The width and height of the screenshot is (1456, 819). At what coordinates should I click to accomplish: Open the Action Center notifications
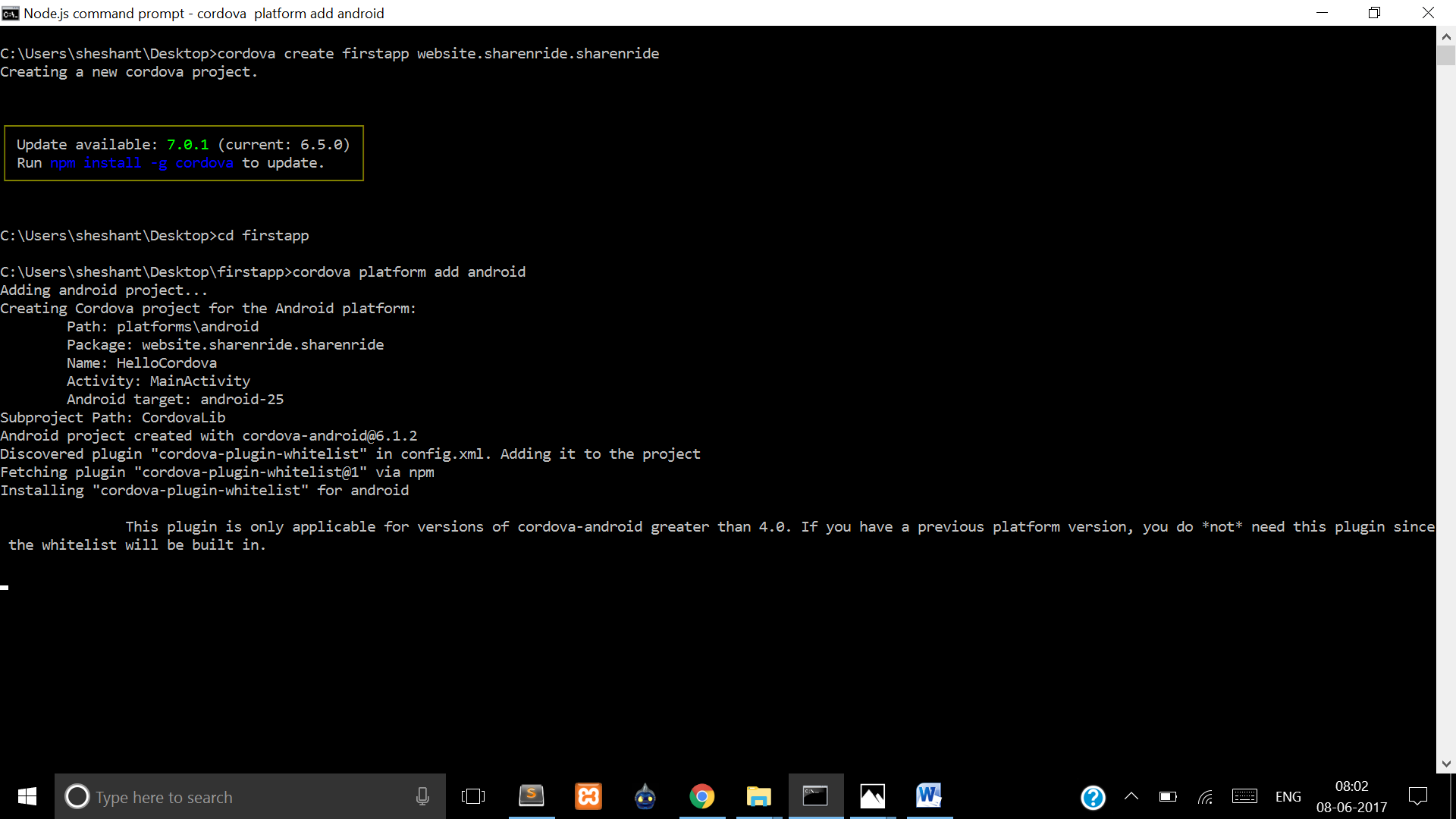coord(1417,796)
